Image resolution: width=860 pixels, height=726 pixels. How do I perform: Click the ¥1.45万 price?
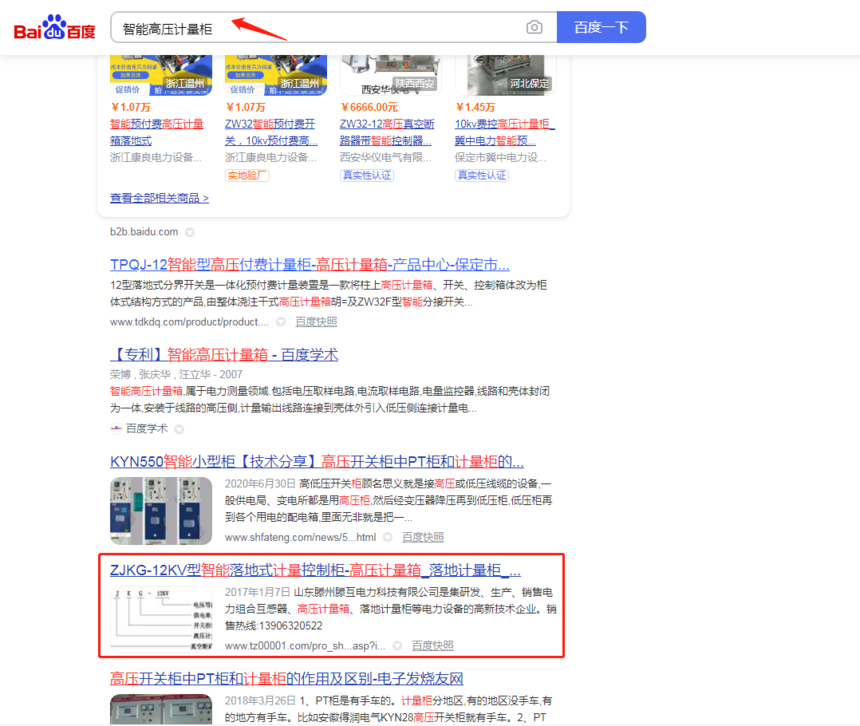475,107
